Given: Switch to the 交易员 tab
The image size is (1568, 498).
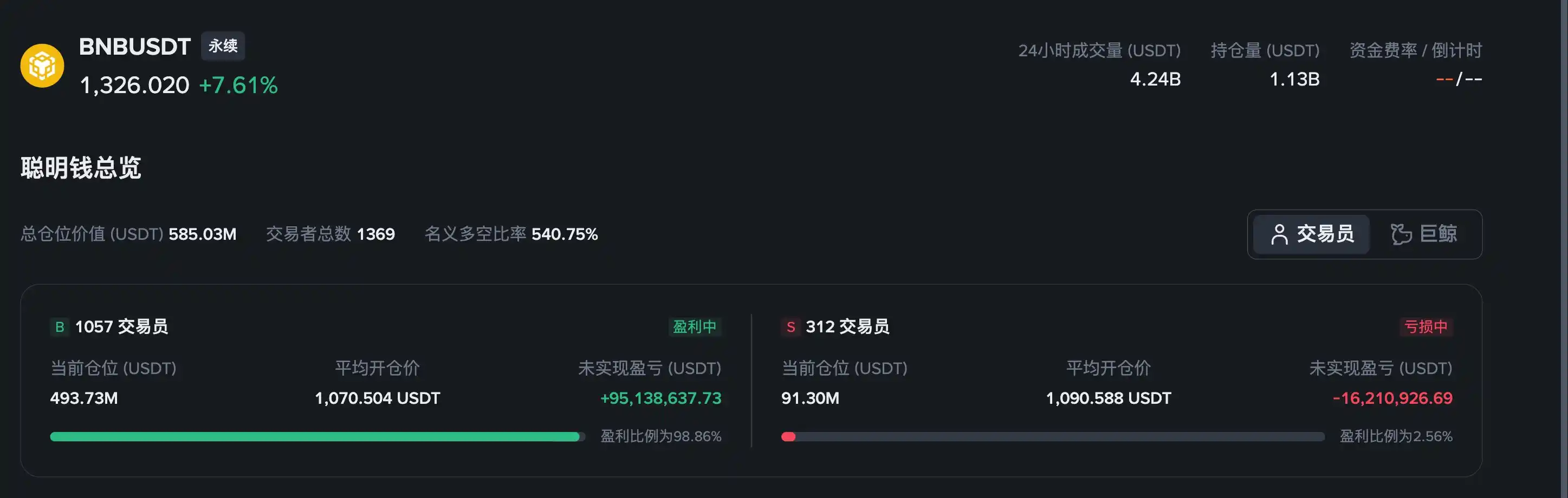Looking at the screenshot, I should 1312,234.
